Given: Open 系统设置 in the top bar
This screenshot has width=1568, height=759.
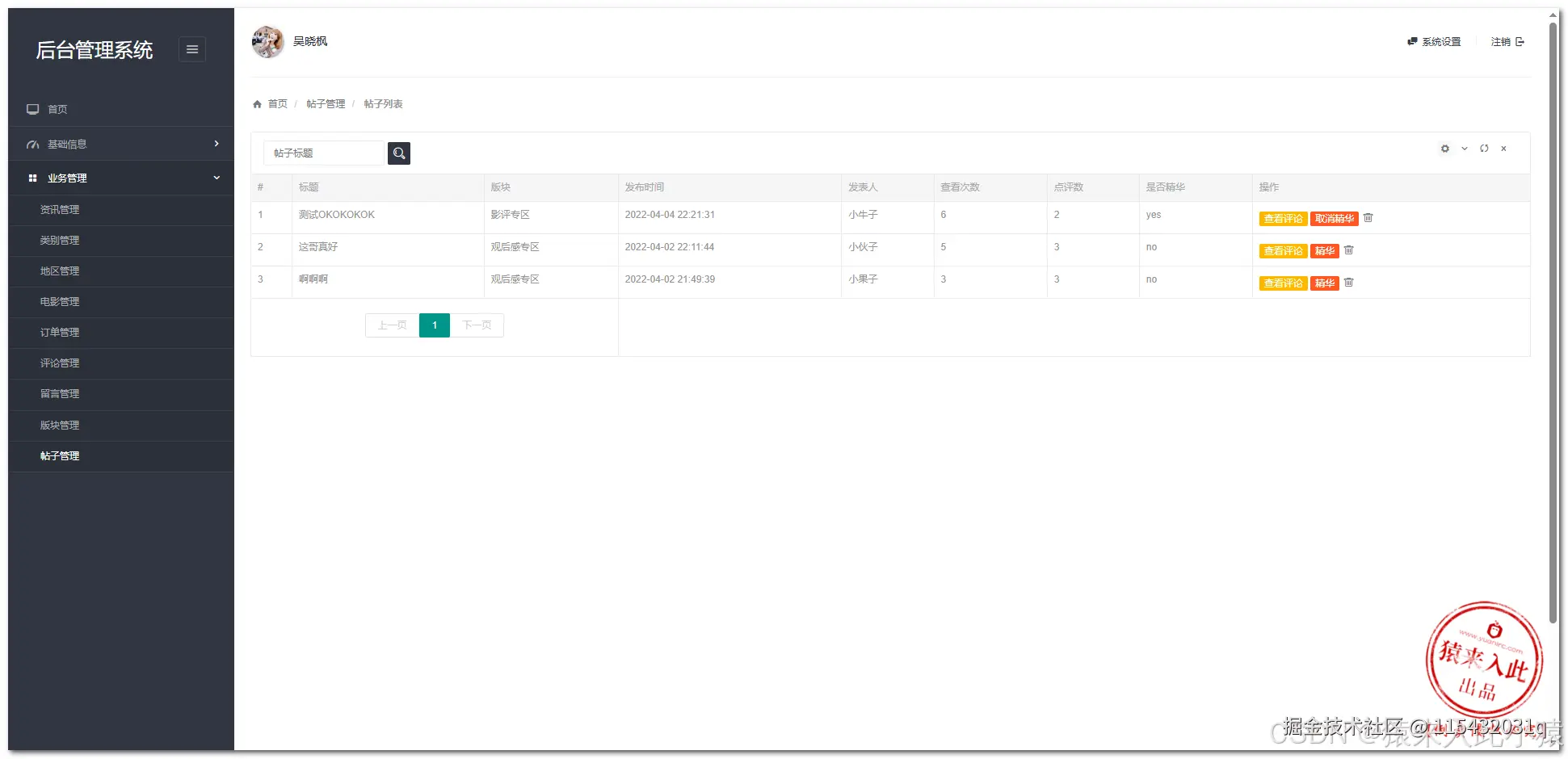Looking at the screenshot, I should [x=1434, y=42].
